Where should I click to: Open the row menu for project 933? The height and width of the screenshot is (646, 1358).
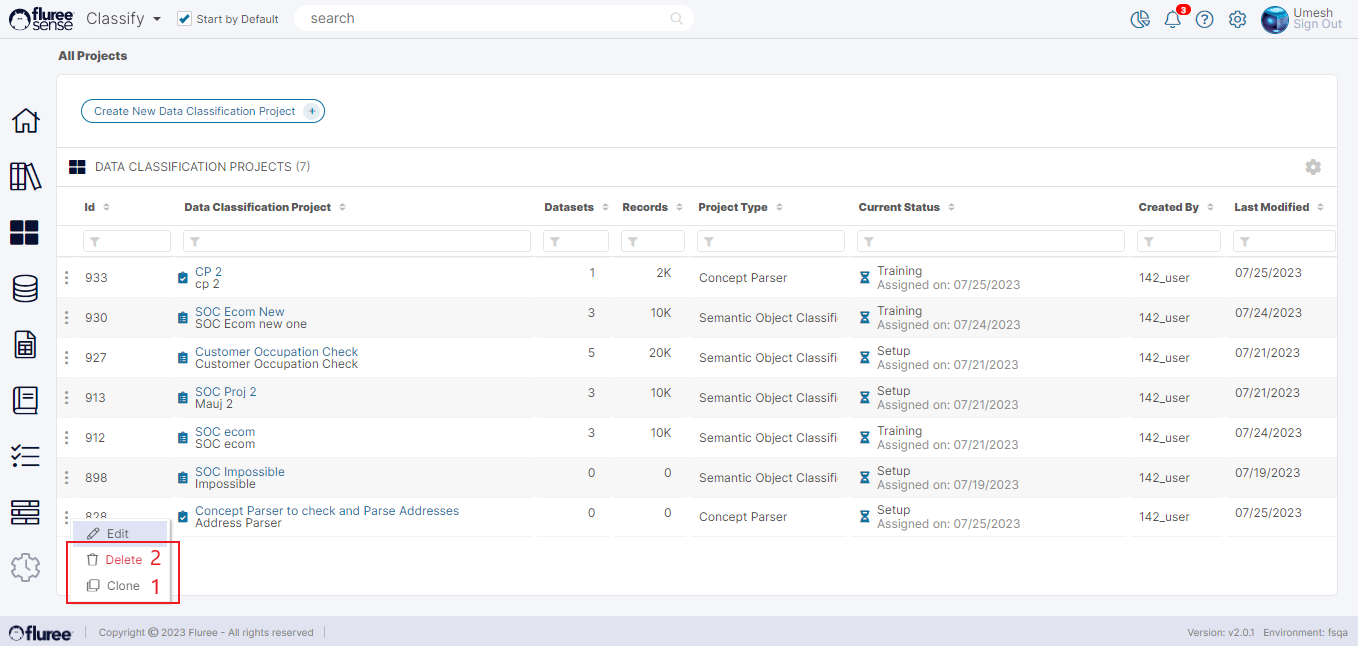[x=67, y=278]
